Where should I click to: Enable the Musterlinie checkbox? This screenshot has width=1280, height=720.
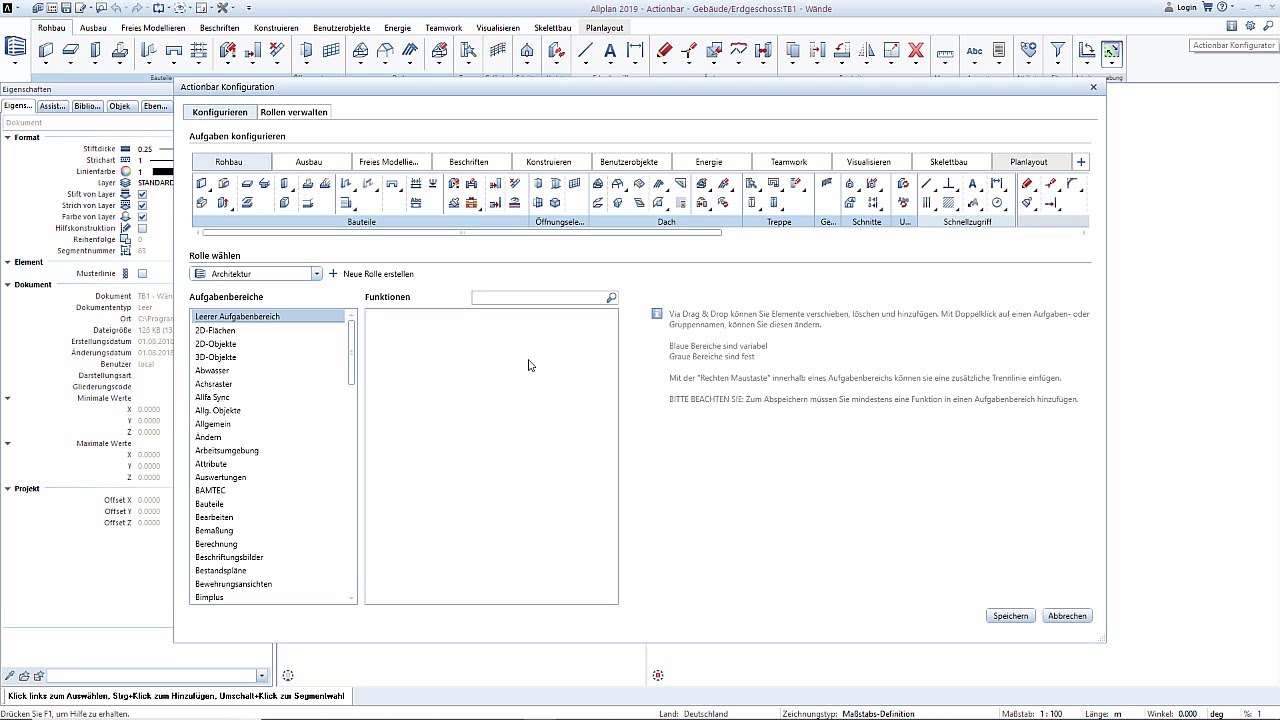coord(142,273)
